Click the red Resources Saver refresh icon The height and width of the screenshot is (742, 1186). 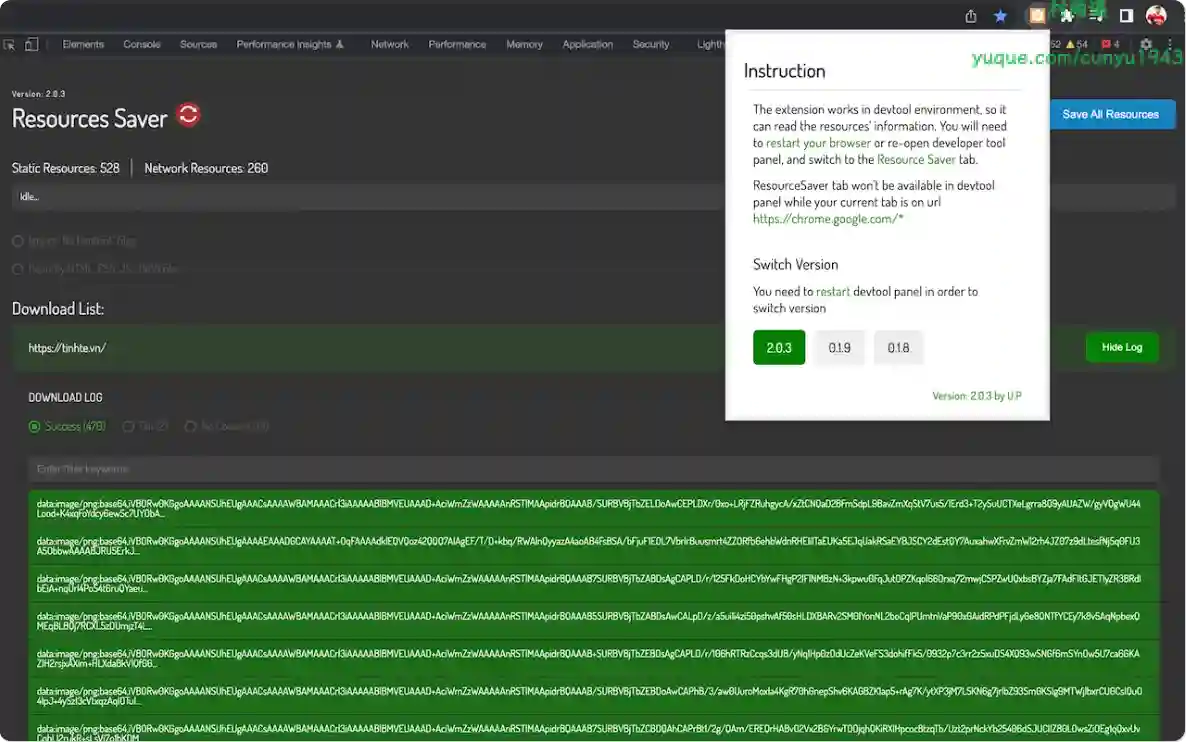188,115
